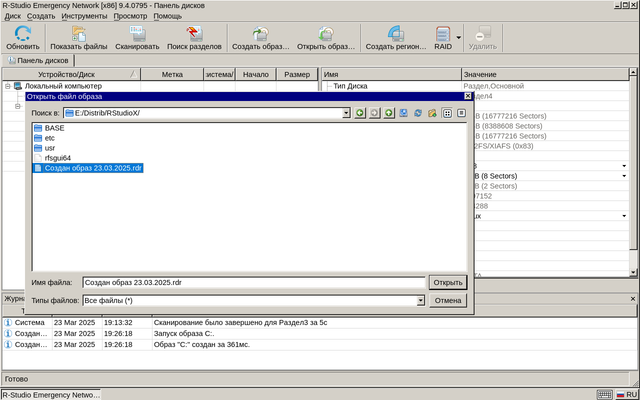
Task: Sort by Устройство/Диск column header
Action: 71,74
